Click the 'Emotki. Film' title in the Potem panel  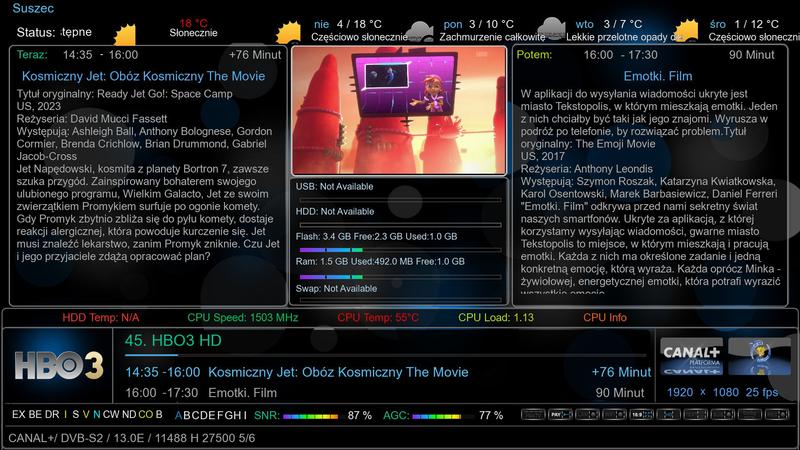[x=658, y=76]
